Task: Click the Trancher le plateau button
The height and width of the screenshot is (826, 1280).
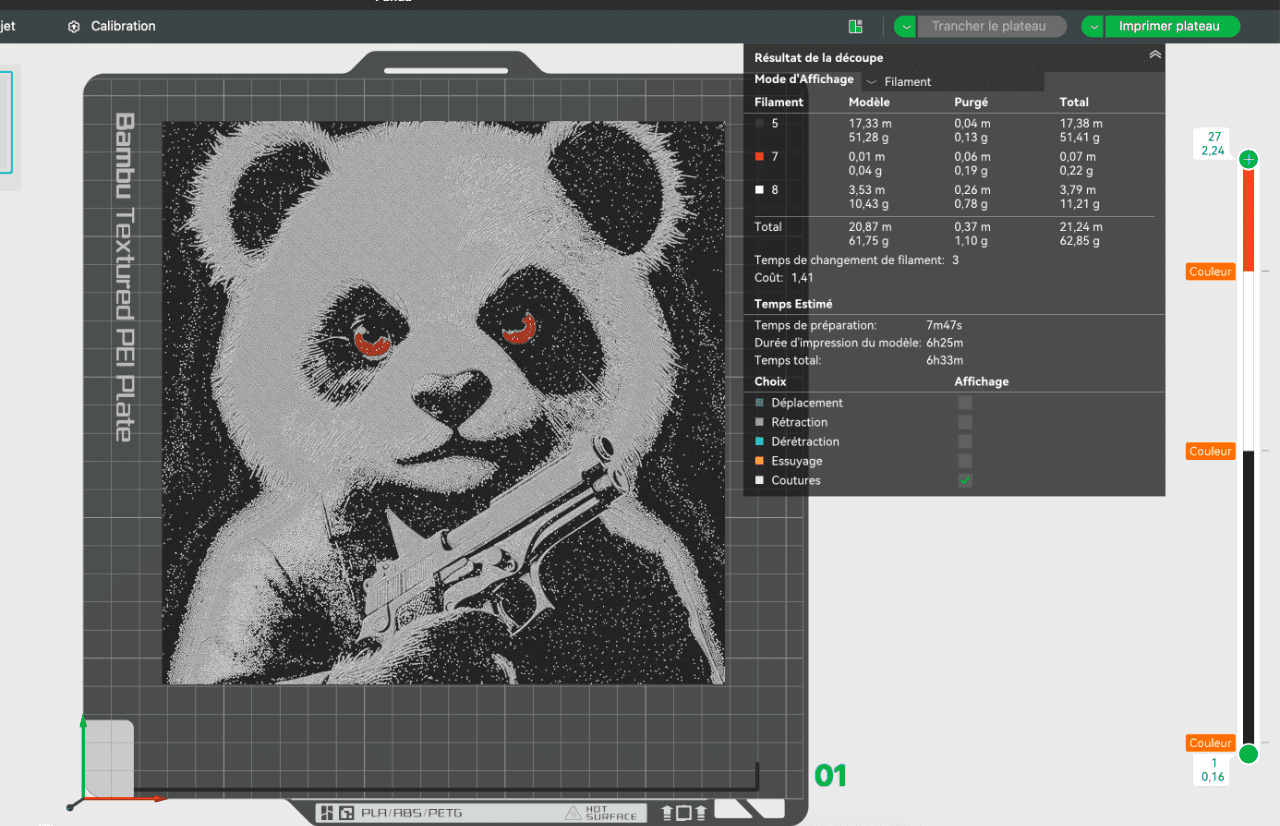Action: click(989, 27)
